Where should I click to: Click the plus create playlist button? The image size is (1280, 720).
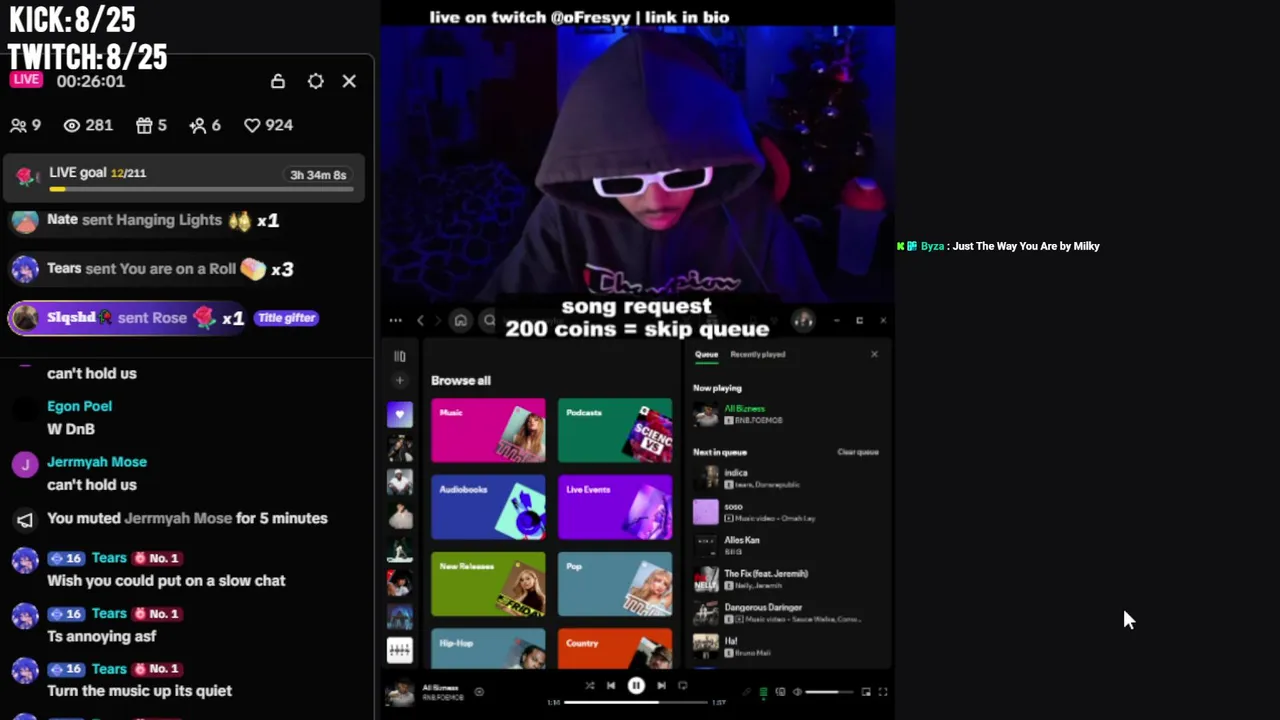(x=400, y=380)
